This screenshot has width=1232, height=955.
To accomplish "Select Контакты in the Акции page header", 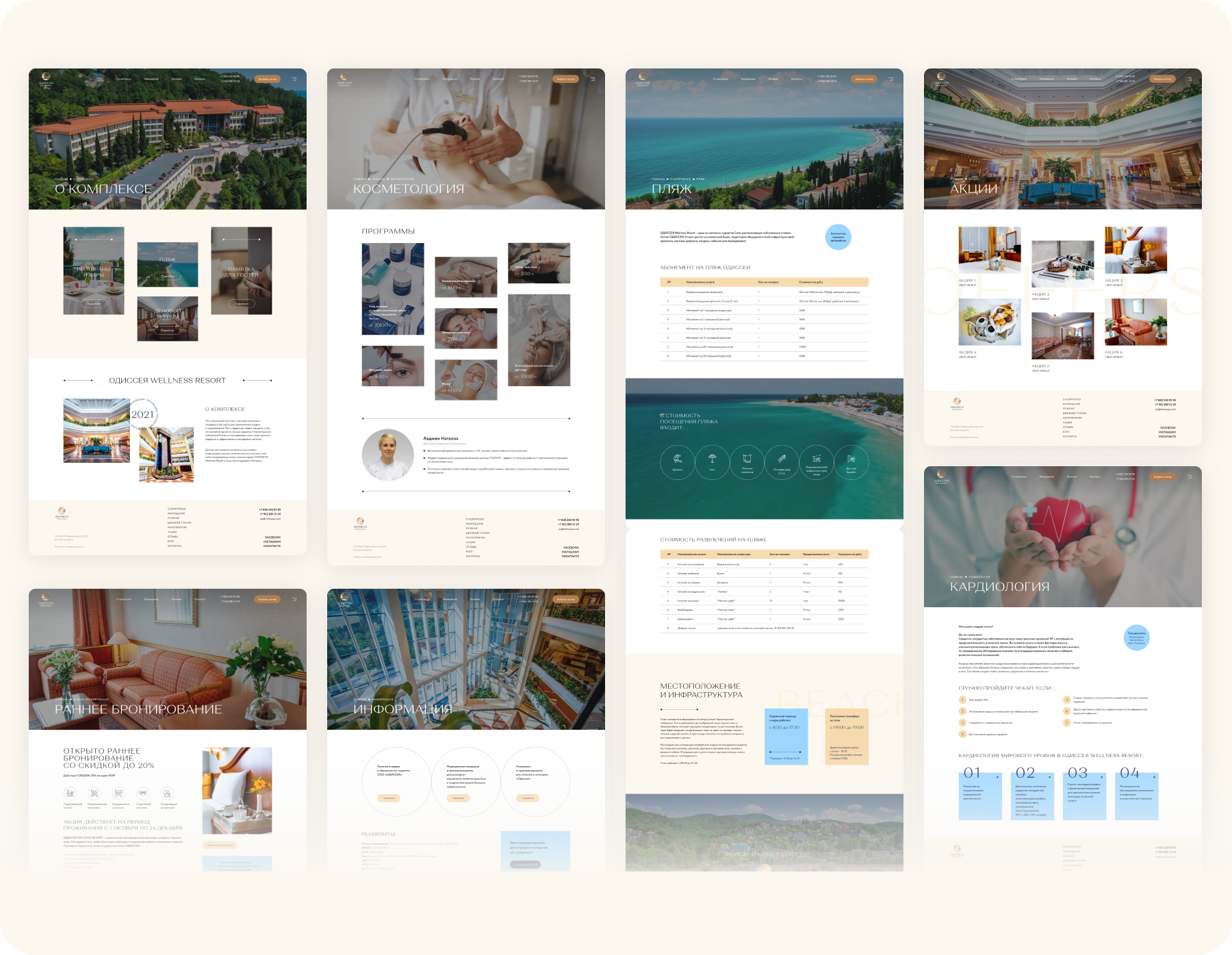I will pyautogui.click(x=1095, y=79).
